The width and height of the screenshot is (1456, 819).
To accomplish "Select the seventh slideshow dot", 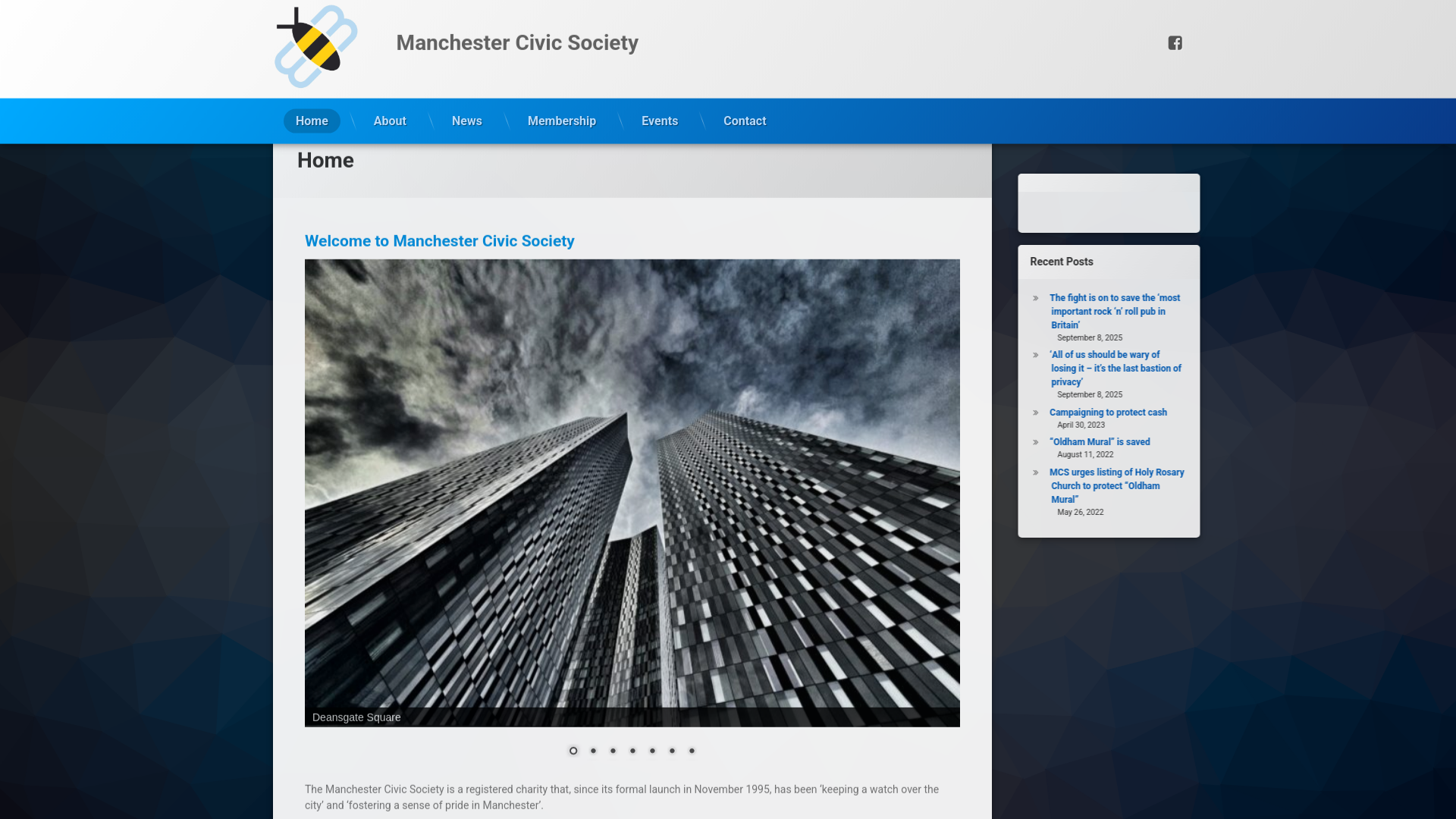I will point(692,751).
